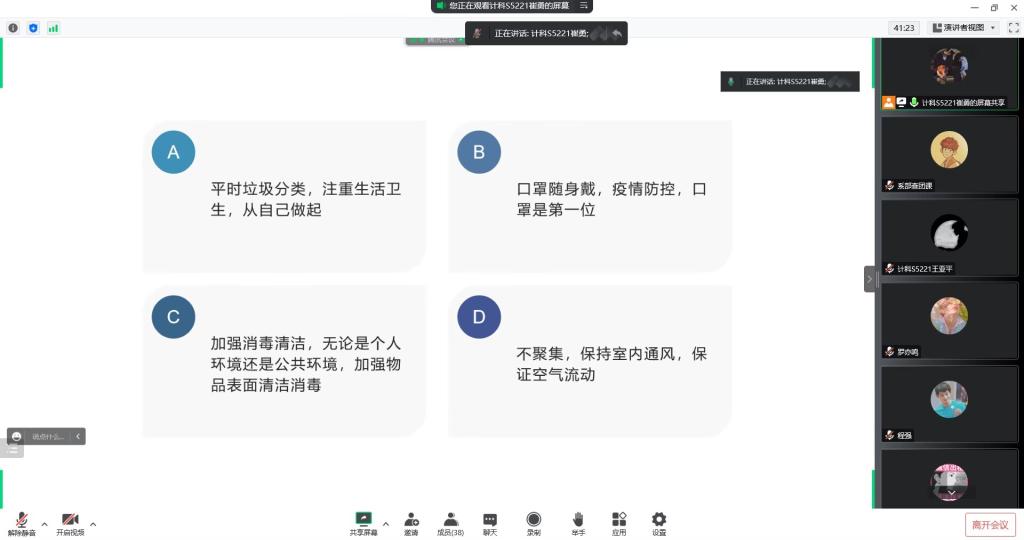Unmute the microphone (解除静音)
The height and width of the screenshot is (540, 1024).
click(21, 523)
